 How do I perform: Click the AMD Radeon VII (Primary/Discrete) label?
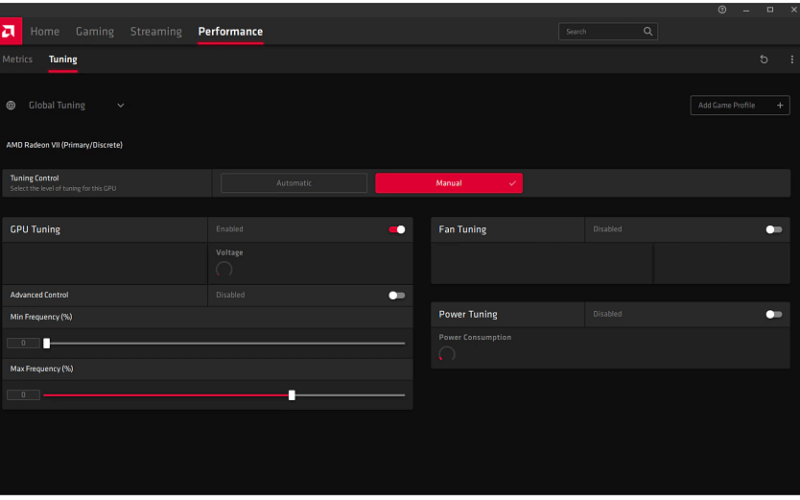tap(64, 145)
